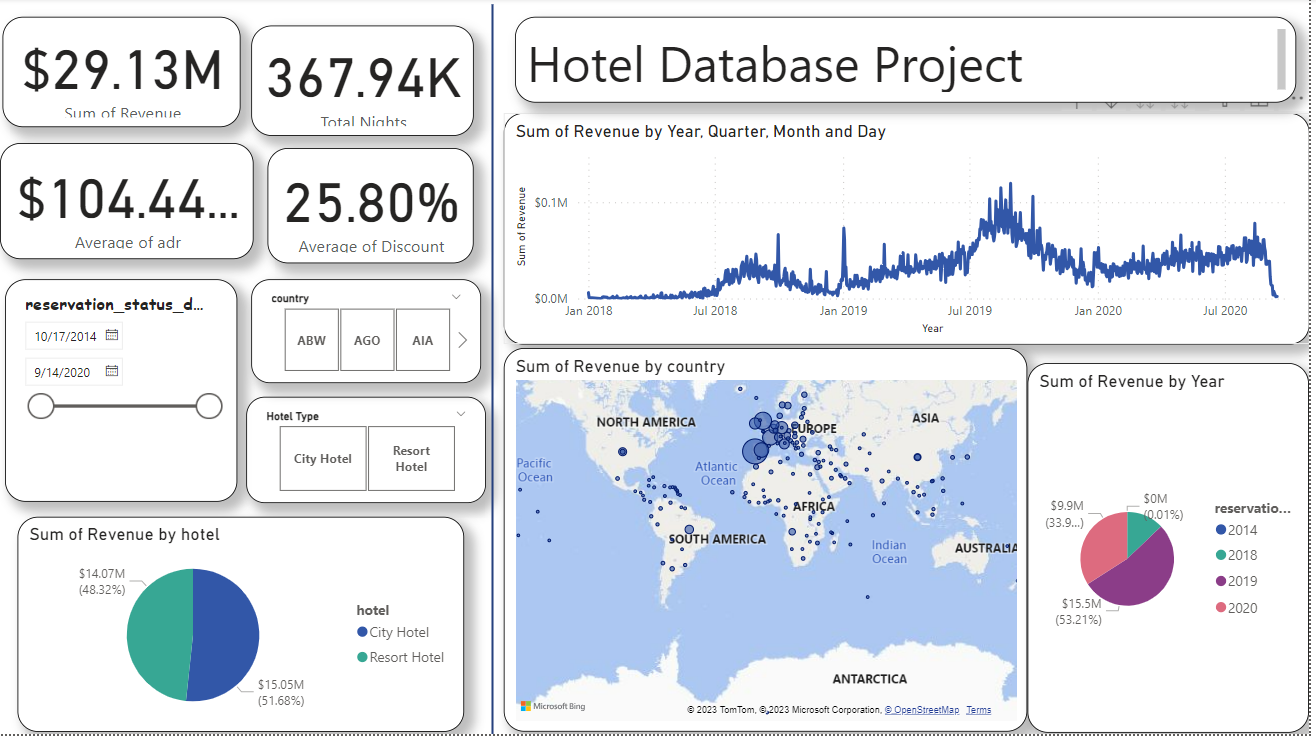This screenshot has height=736, width=1316.
Task: Click the Microsoft Bing logo on map
Action: point(553,707)
